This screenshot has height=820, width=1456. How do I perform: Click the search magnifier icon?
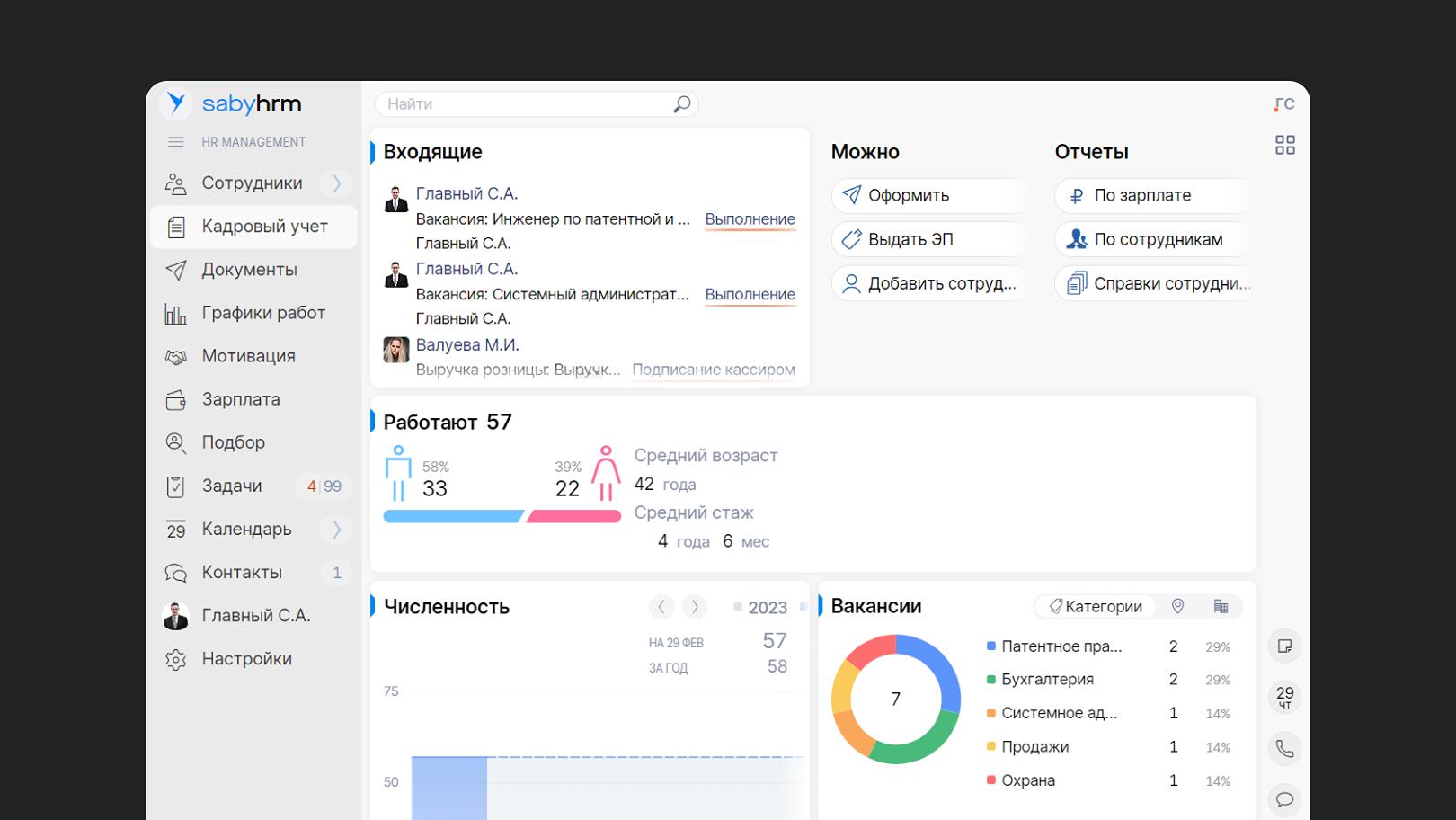tap(682, 104)
